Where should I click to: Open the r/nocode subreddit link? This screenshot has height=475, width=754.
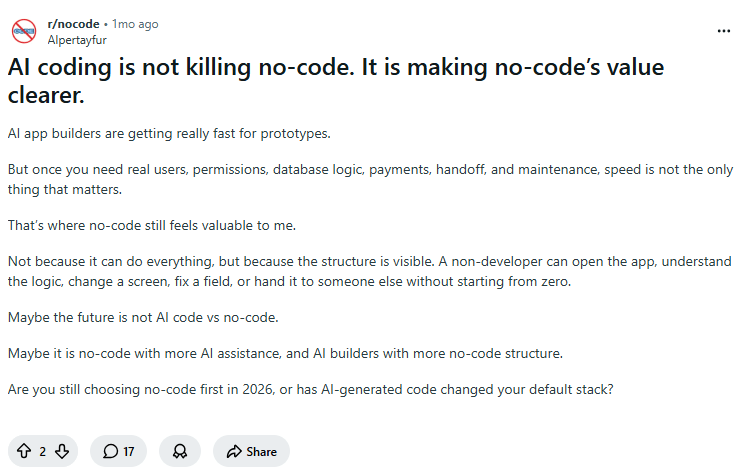coord(73,24)
